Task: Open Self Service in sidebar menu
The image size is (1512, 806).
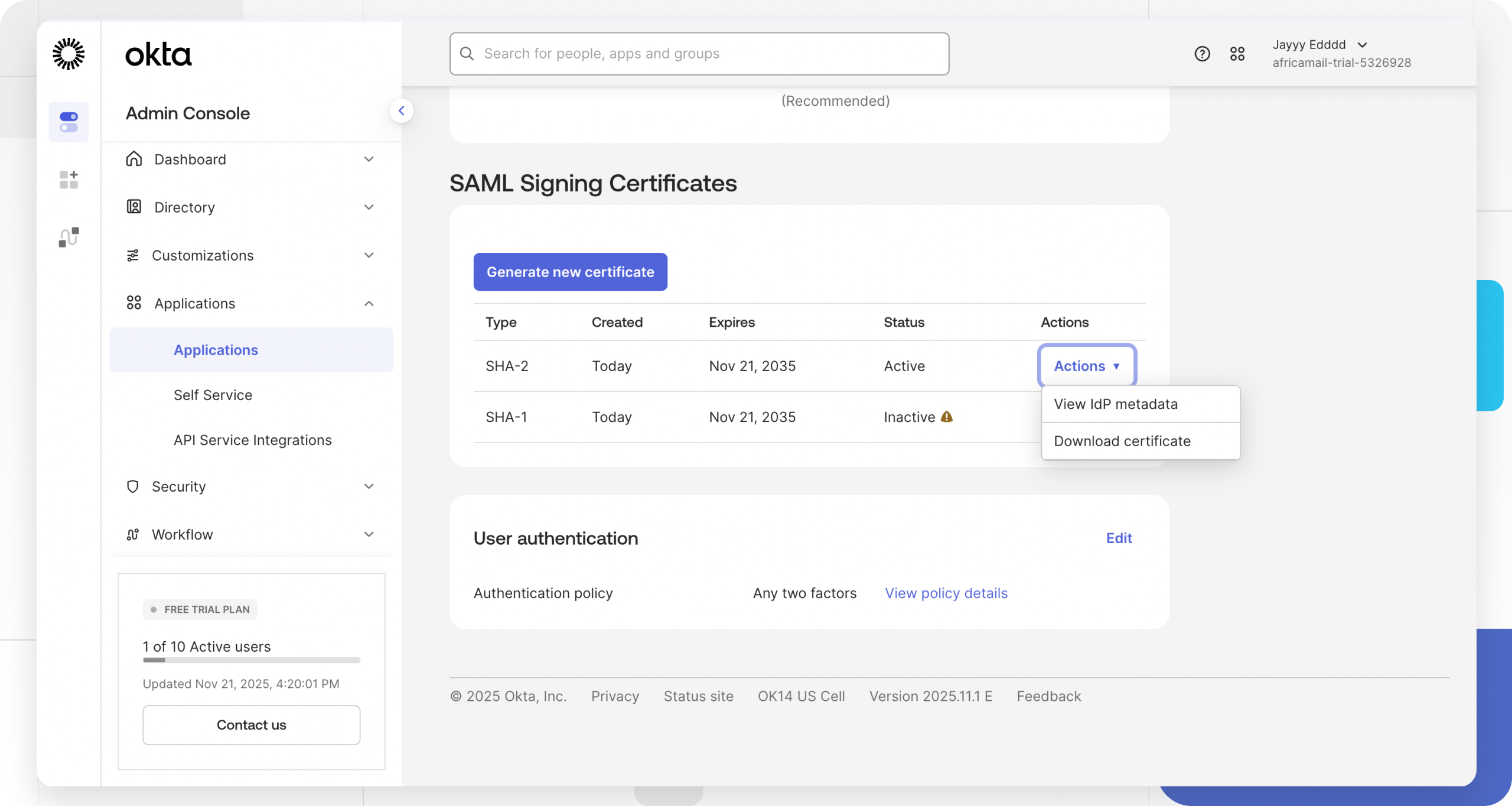Action: [212, 395]
